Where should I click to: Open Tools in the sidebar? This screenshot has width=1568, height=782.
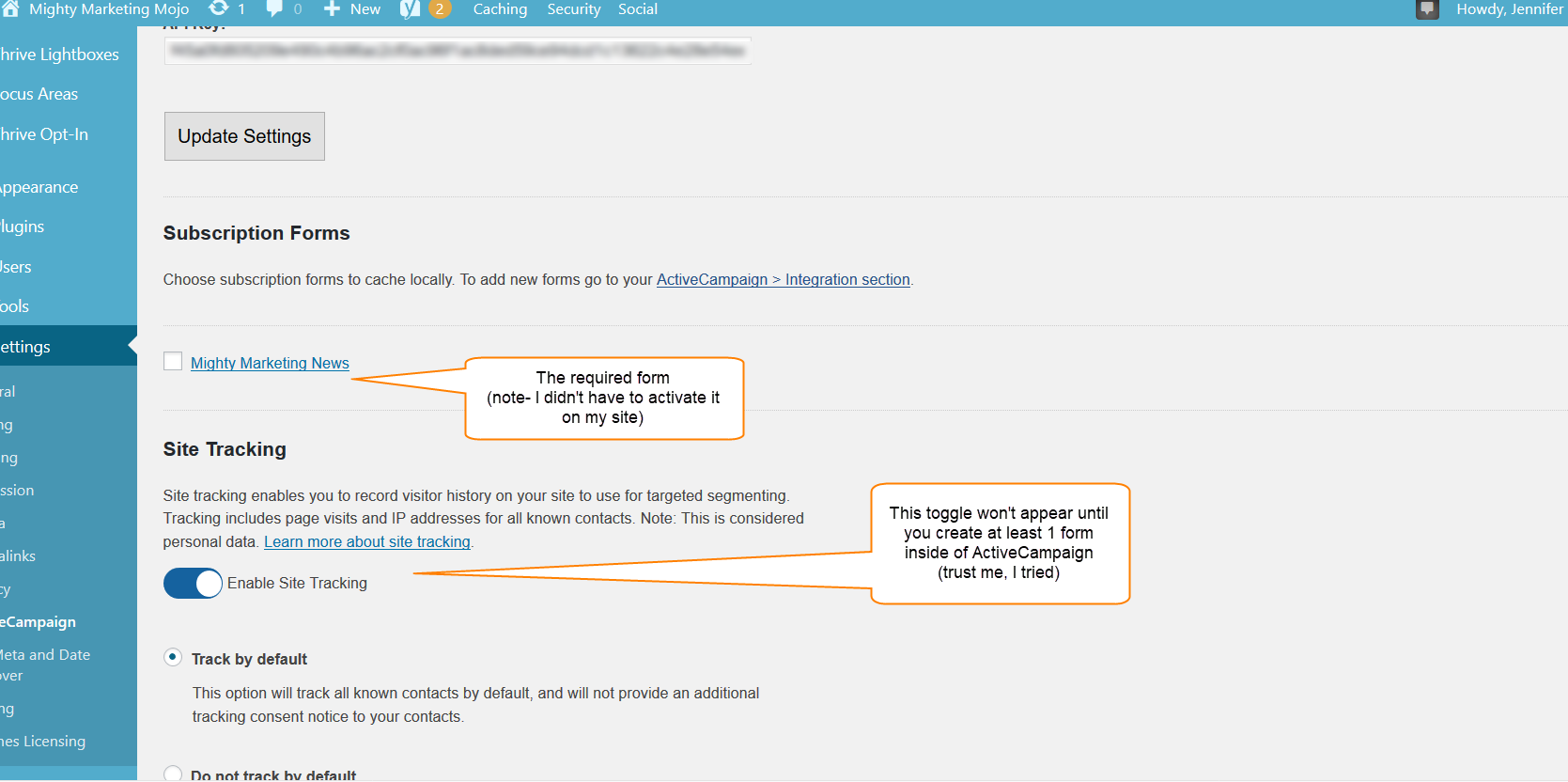click(x=14, y=306)
